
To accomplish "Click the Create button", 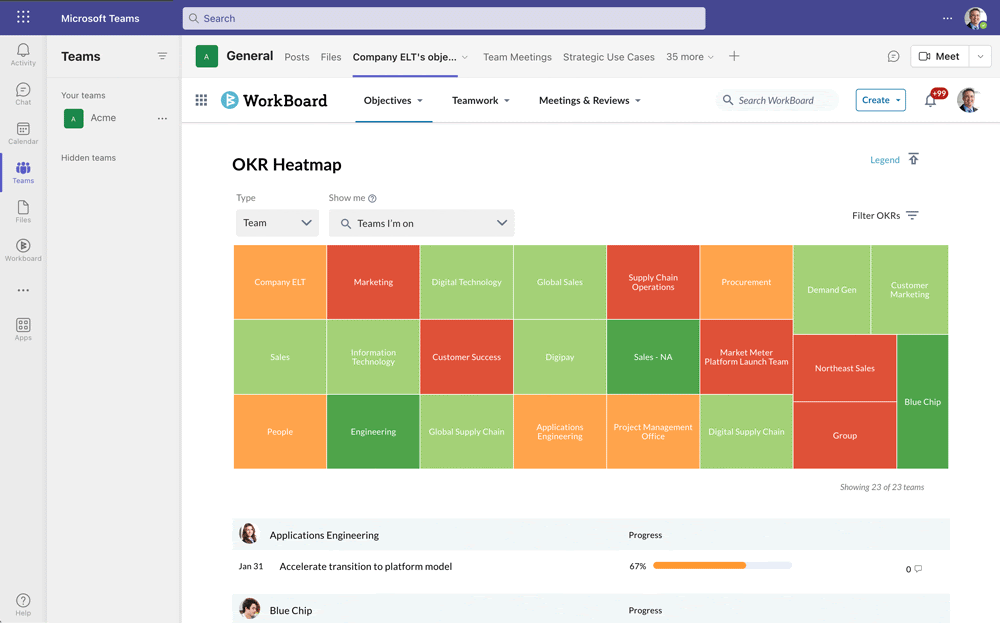I will coord(880,100).
